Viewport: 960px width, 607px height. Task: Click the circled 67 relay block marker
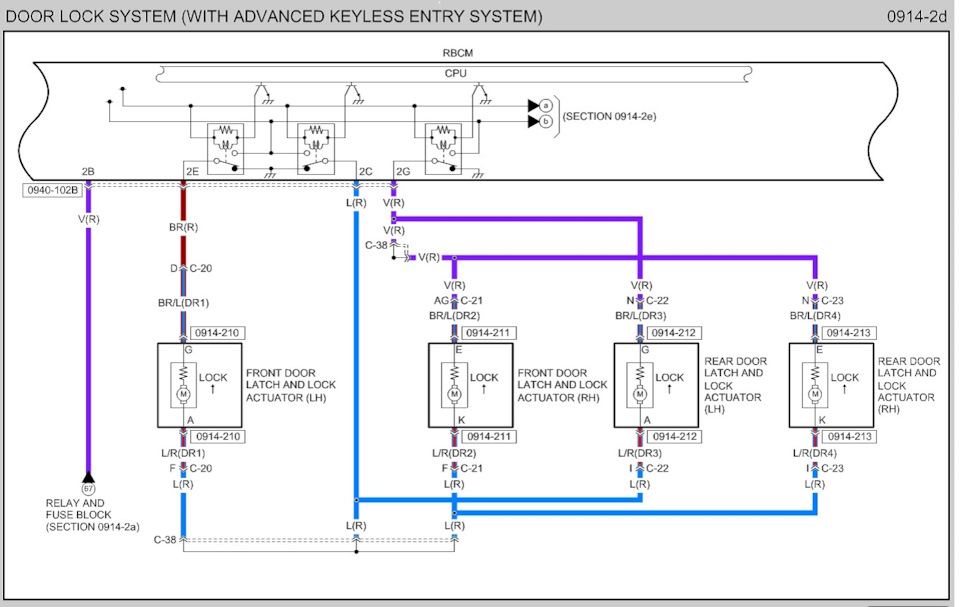89,489
